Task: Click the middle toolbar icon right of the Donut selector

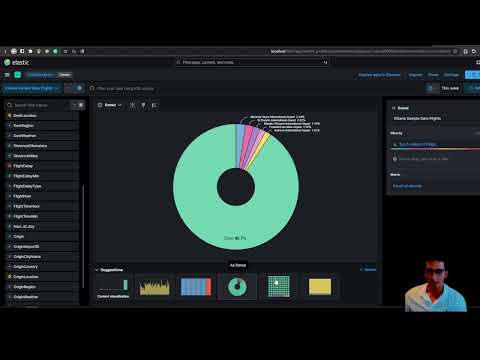Action: coord(143,105)
